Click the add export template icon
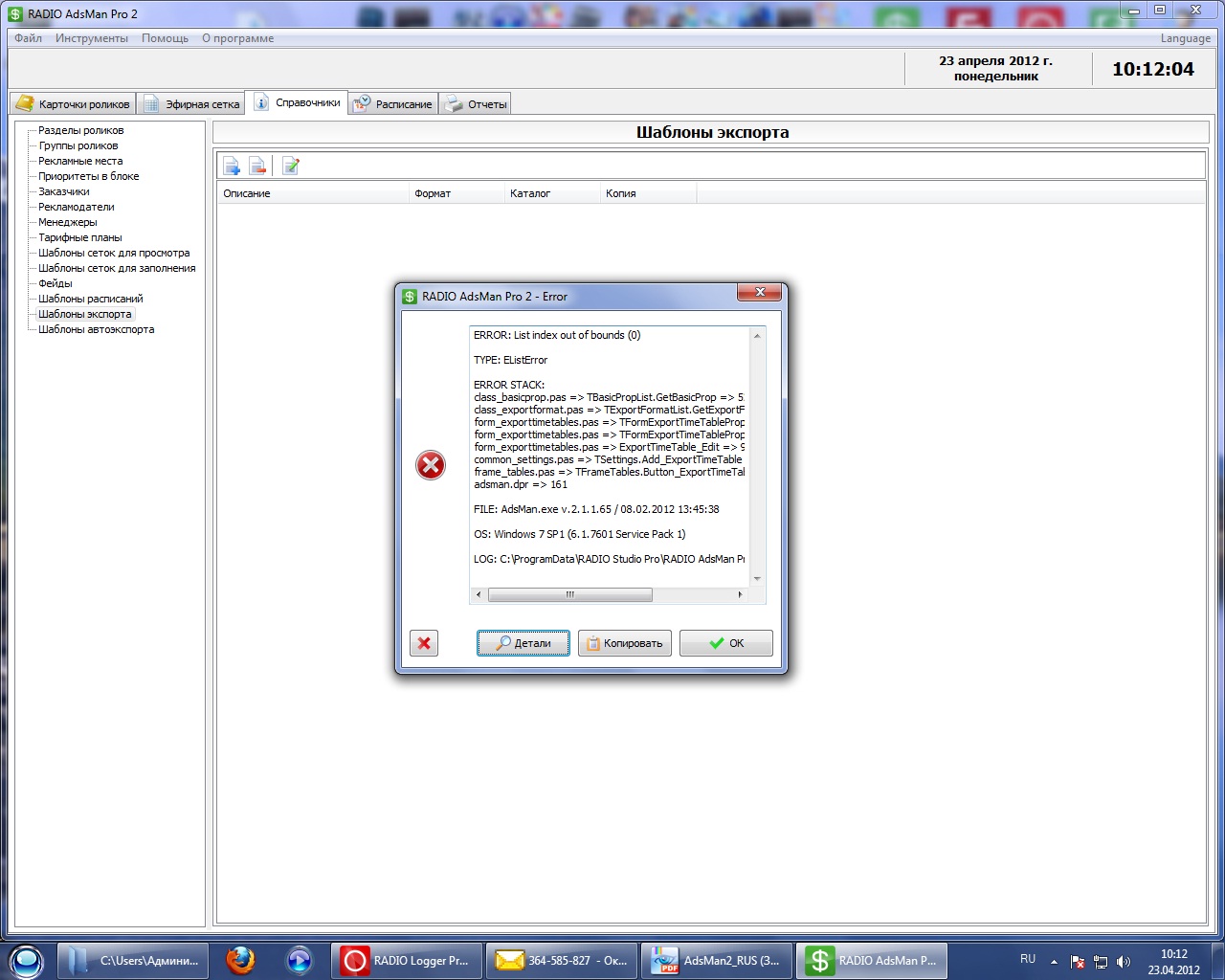1225x980 pixels. pyautogui.click(x=232, y=167)
